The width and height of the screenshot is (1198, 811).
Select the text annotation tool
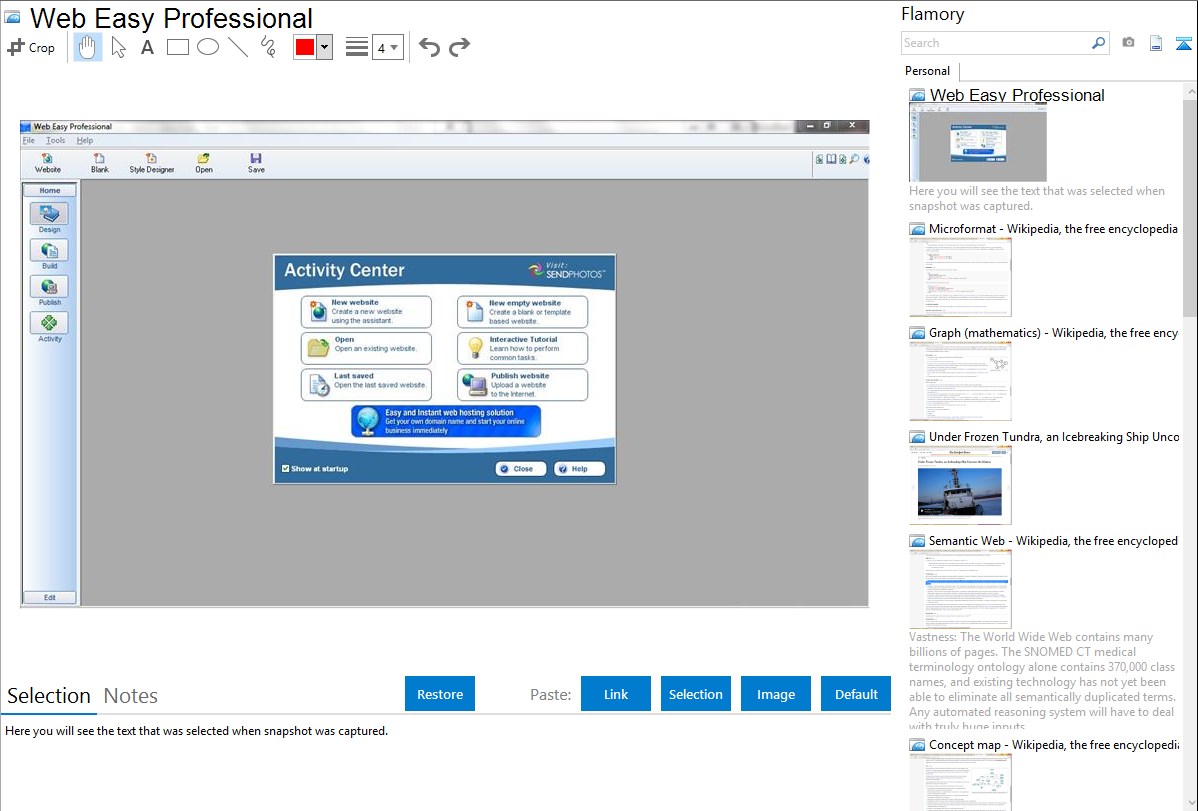pyautogui.click(x=147, y=47)
